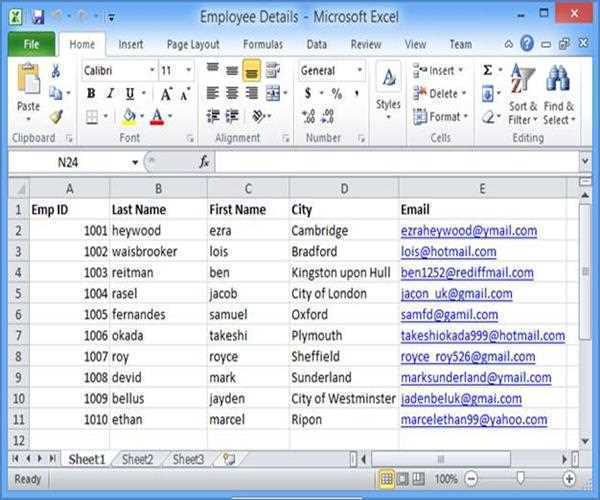This screenshot has width=600, height=500.
Task: Click the AutoSum sigma icon
Action: pos(488,71)
